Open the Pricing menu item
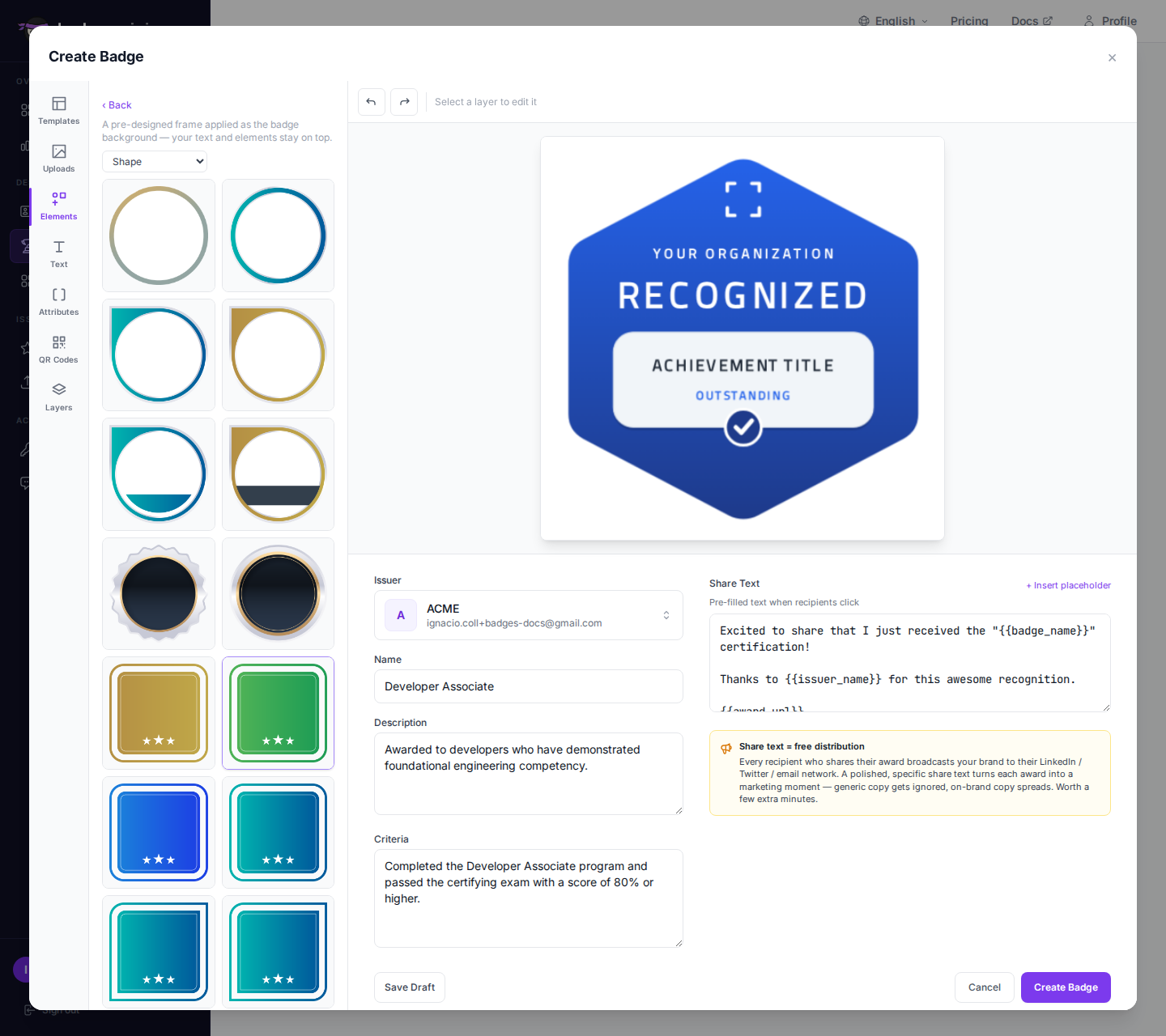 click(969, 21)
